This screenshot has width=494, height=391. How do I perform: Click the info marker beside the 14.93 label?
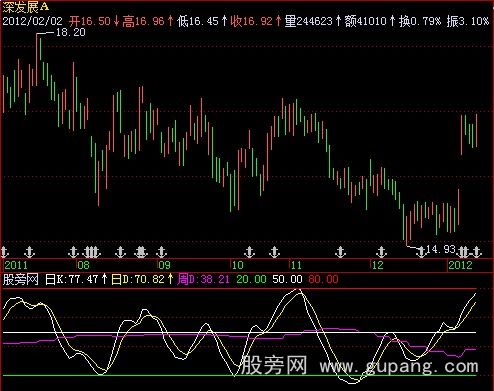[421, 252]
